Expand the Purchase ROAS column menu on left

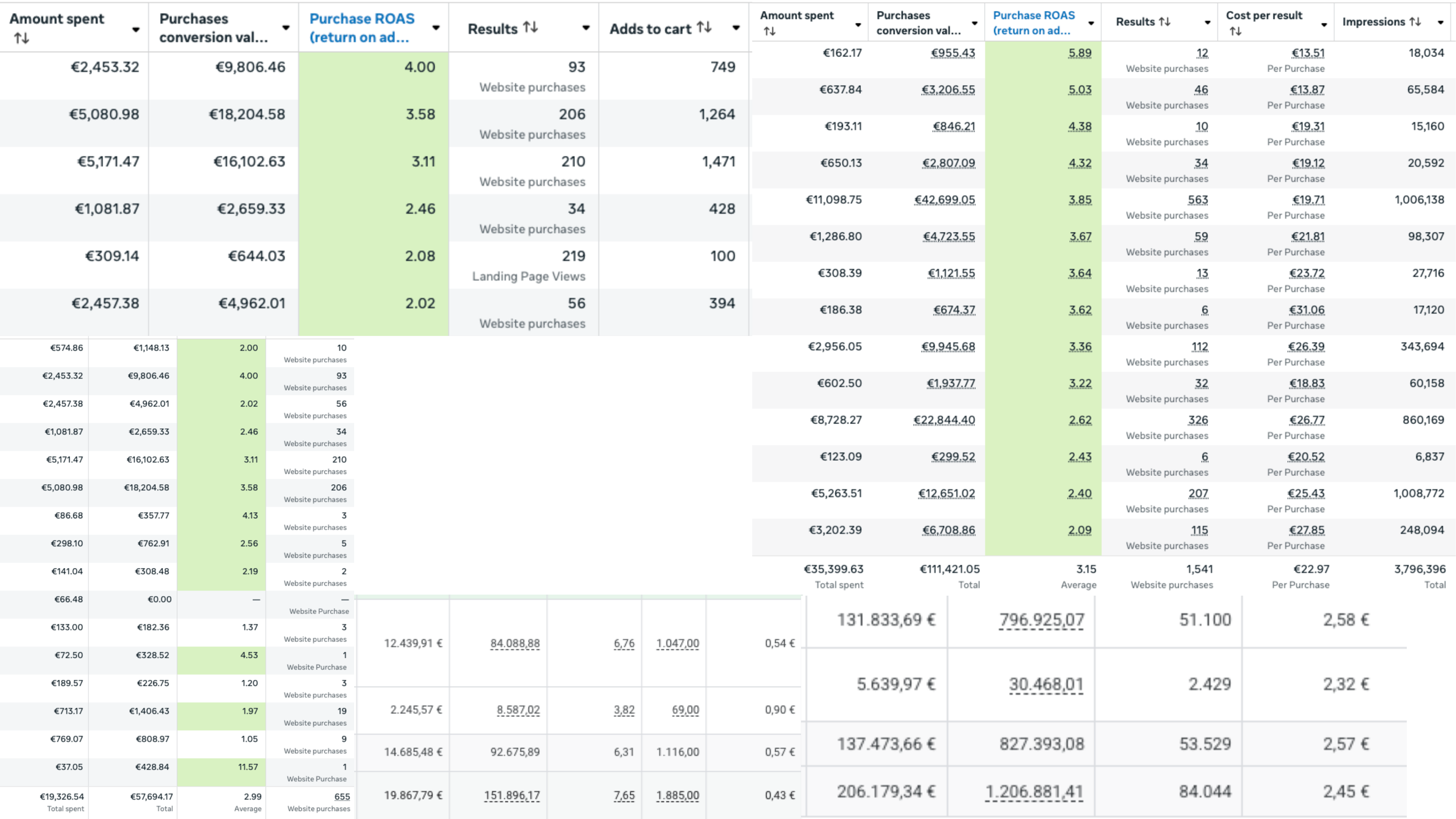(436, 28)
